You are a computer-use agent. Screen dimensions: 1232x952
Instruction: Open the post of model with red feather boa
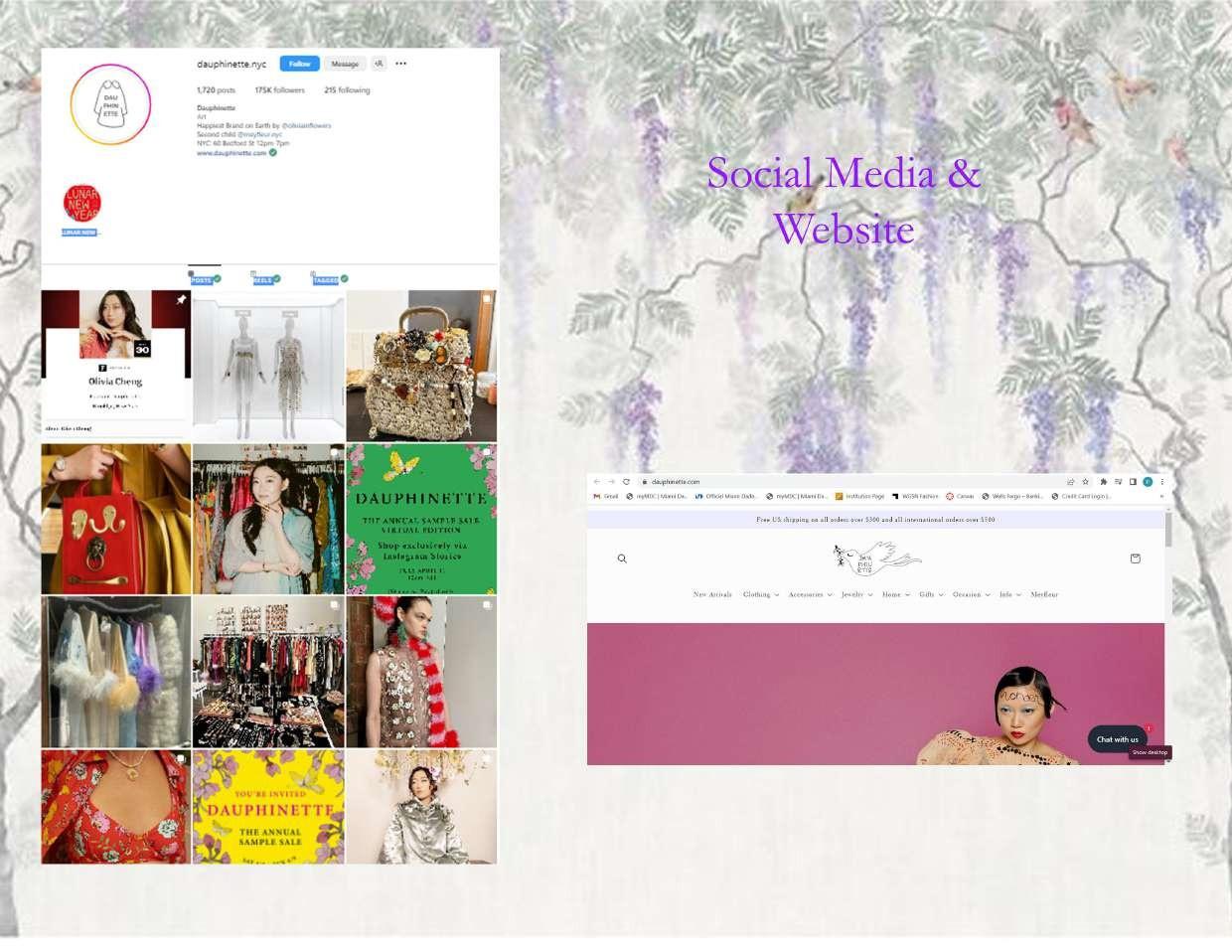click(421, 672)
